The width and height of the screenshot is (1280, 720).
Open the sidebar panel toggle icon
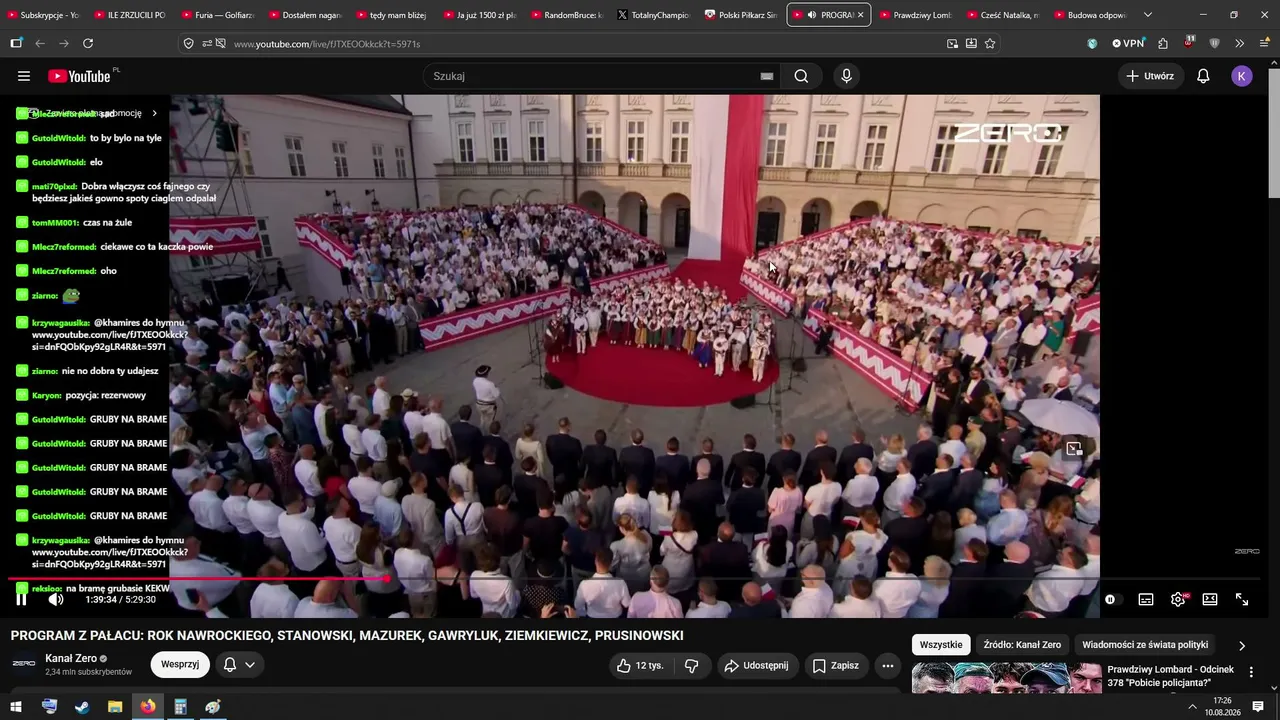pos(16,44)
